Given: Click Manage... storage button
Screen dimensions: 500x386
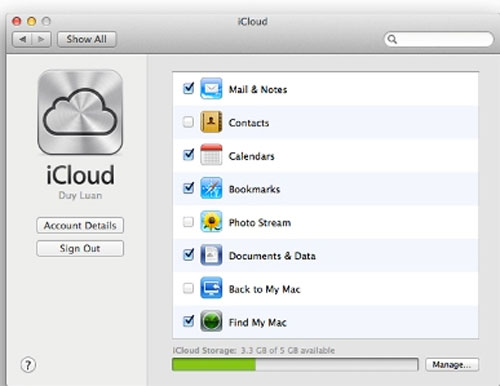Looking at the screenshot, I should 452,365.
